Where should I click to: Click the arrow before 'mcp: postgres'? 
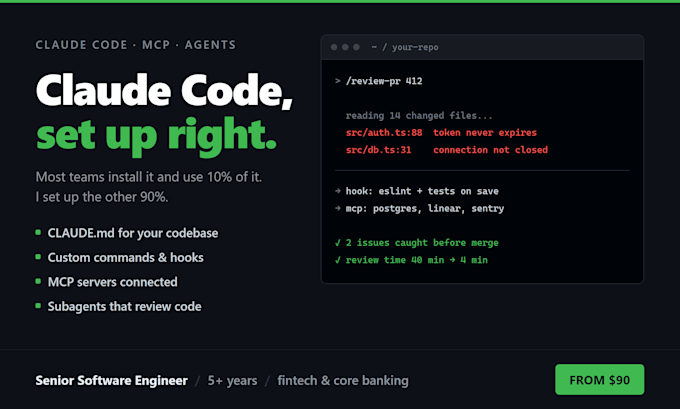[x=338, y=208]
